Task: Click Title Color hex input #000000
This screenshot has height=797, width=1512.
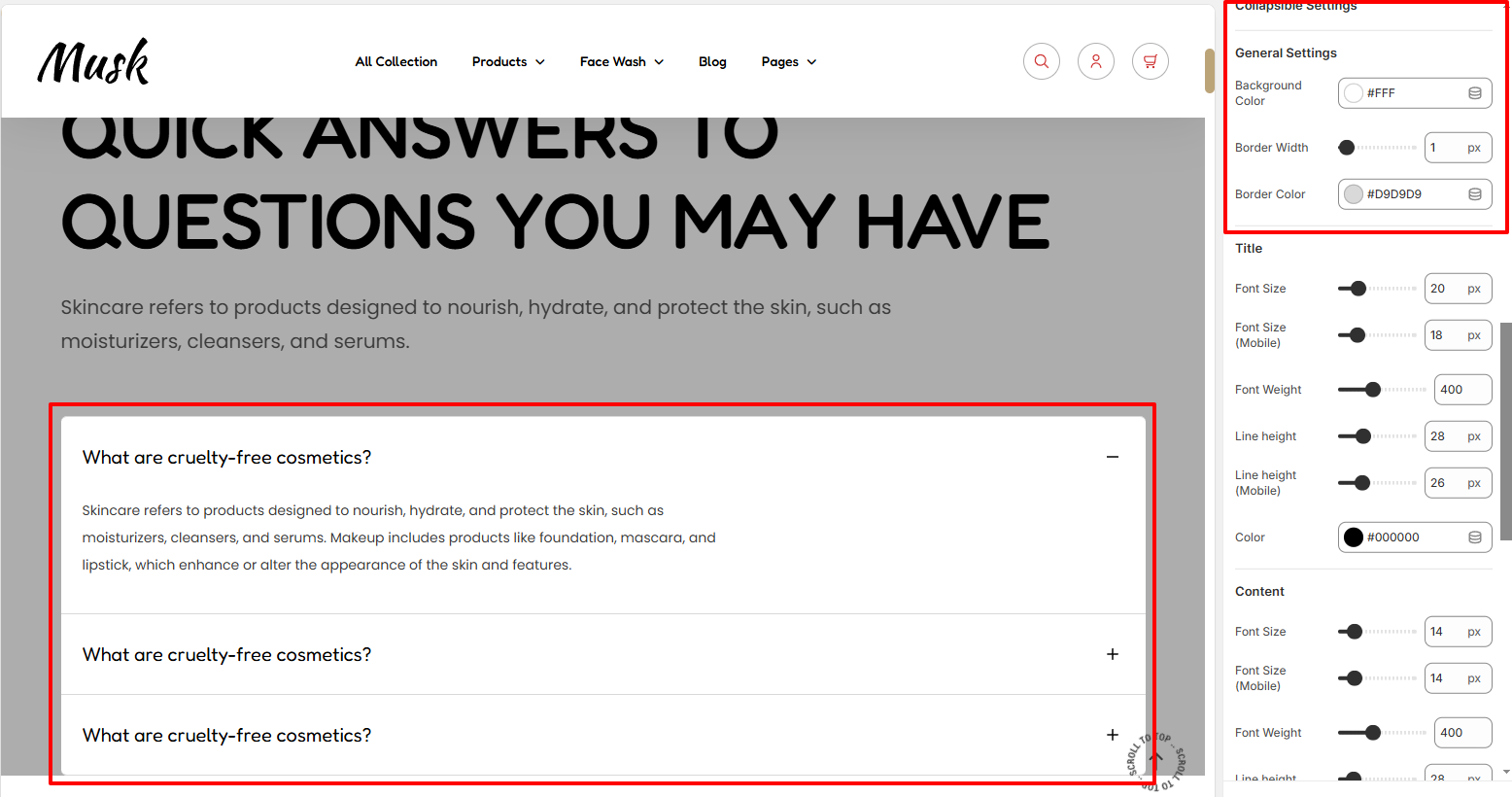Action: tap(1414, 537)
